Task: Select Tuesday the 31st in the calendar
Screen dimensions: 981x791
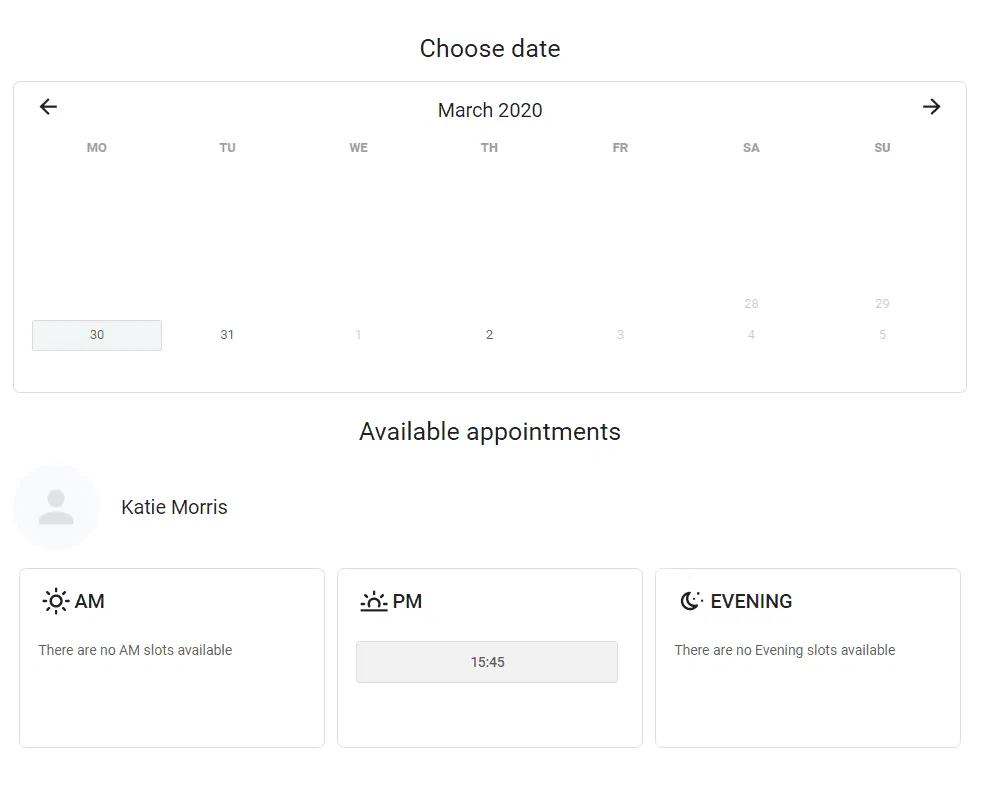Action: tap(227, 335)
